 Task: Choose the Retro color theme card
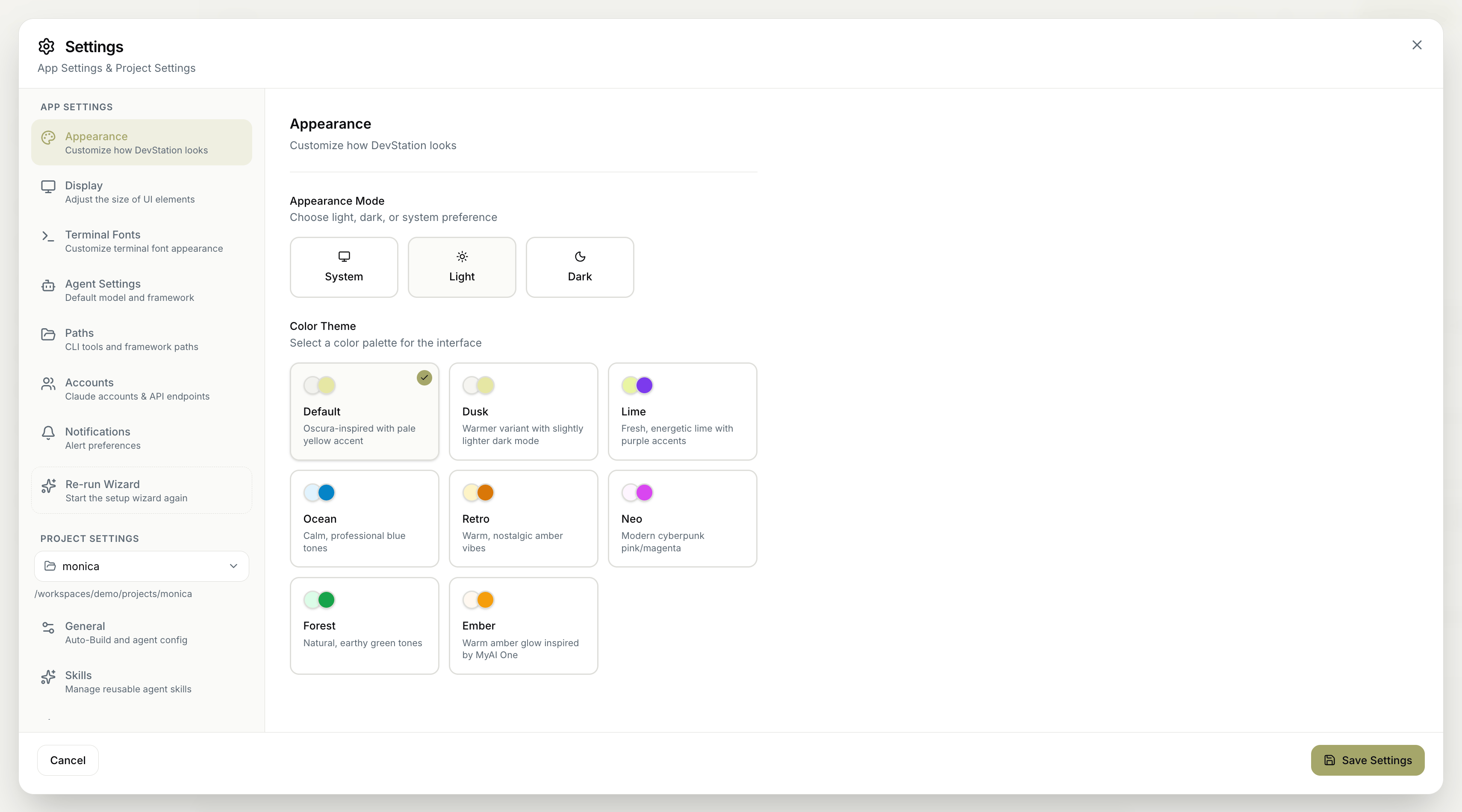pos(523,519)
